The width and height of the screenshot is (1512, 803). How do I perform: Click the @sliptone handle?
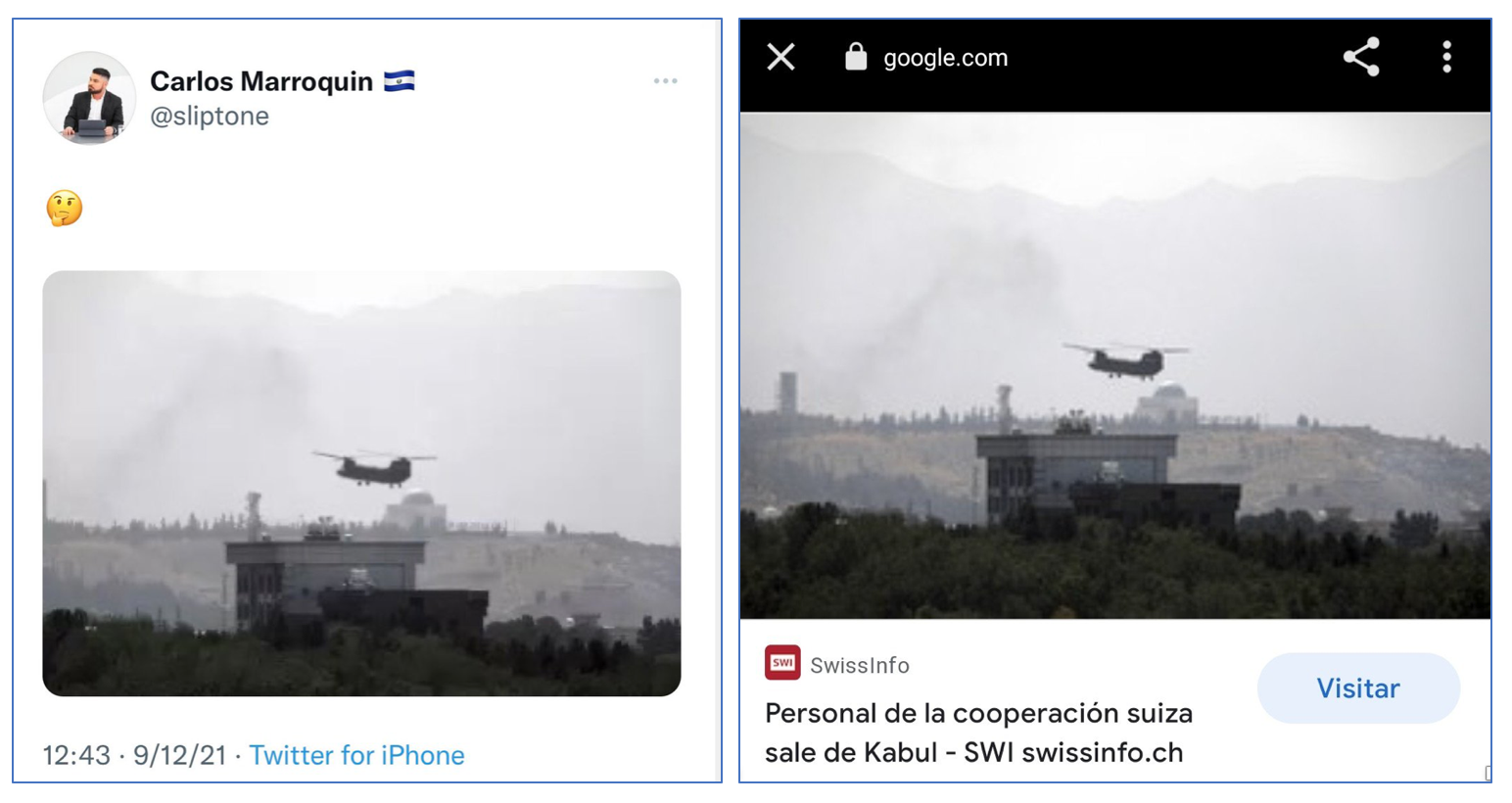[210, 116]
